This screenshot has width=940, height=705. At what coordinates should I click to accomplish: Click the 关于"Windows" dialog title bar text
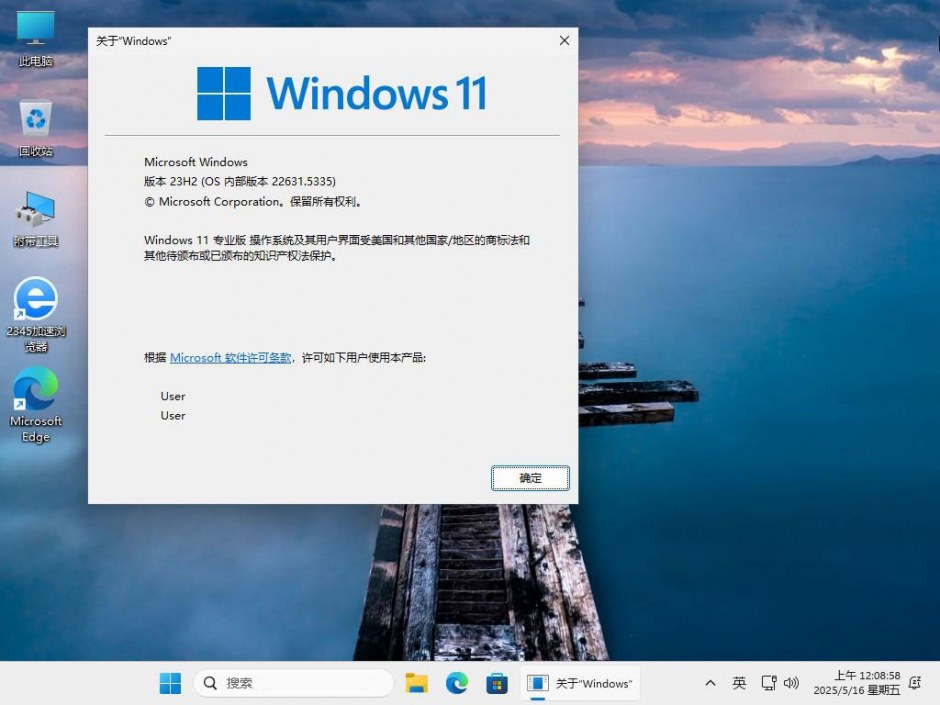(133, 41)
